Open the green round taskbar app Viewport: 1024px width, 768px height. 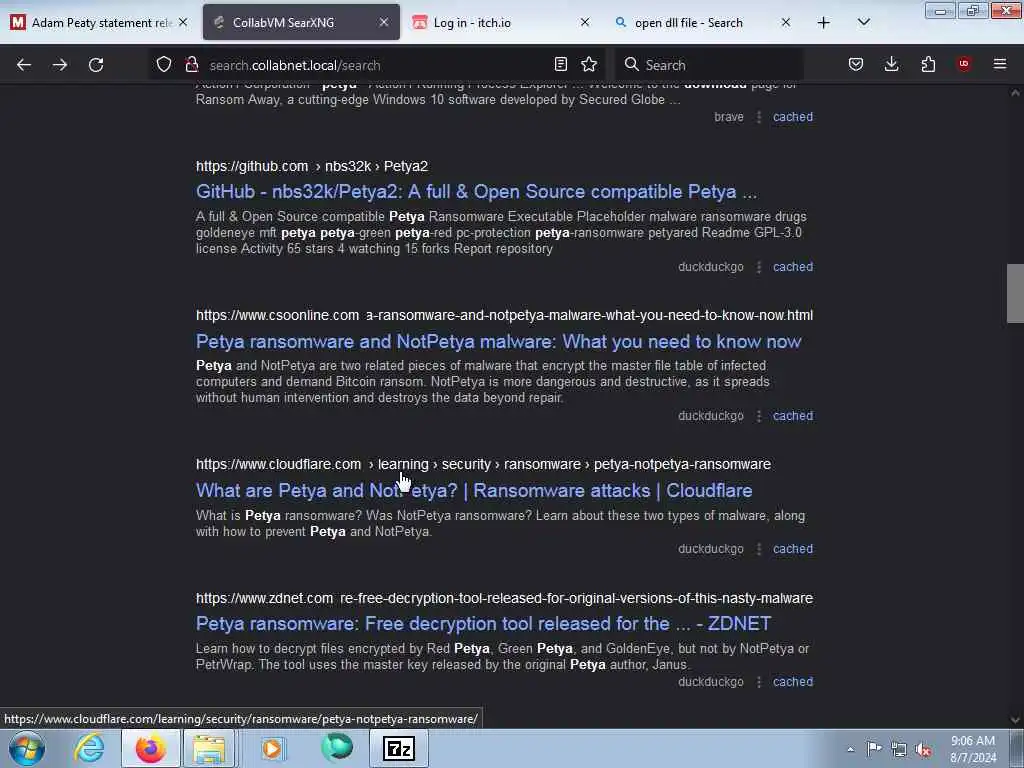coord(337,748)
